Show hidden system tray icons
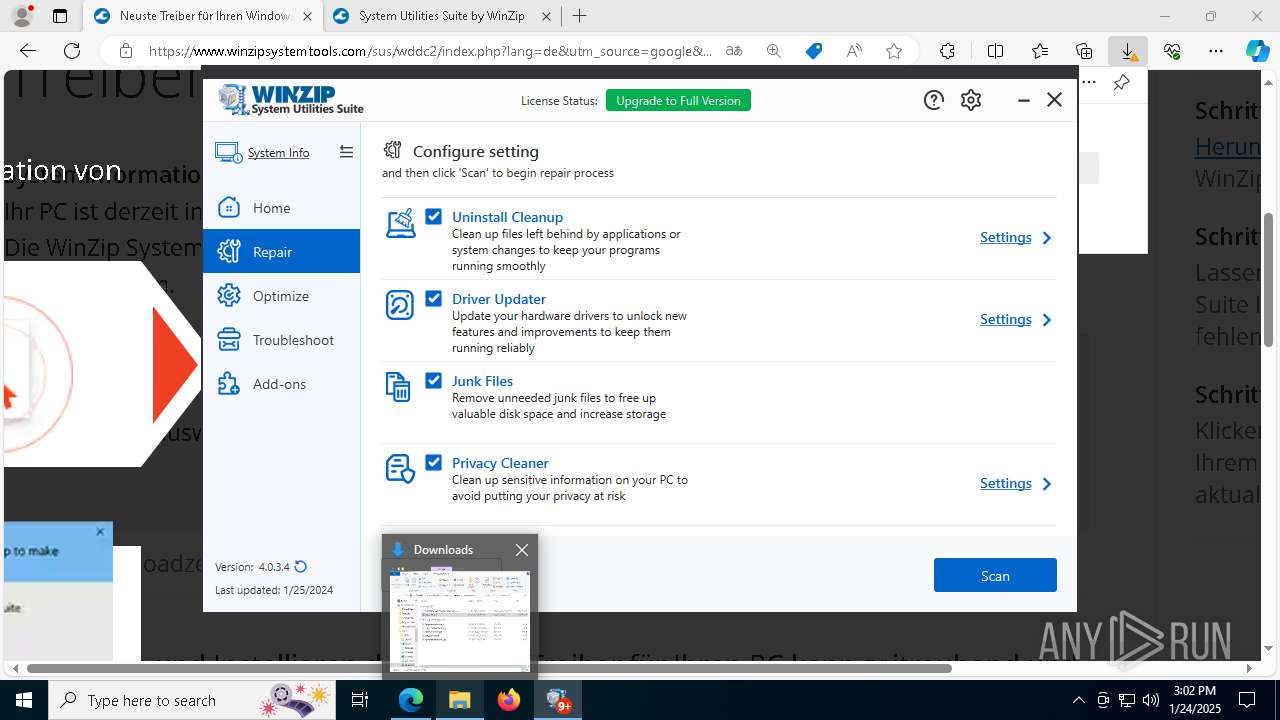The image size is (1280, 720). pyautogui.click(x=1078, y=700)
